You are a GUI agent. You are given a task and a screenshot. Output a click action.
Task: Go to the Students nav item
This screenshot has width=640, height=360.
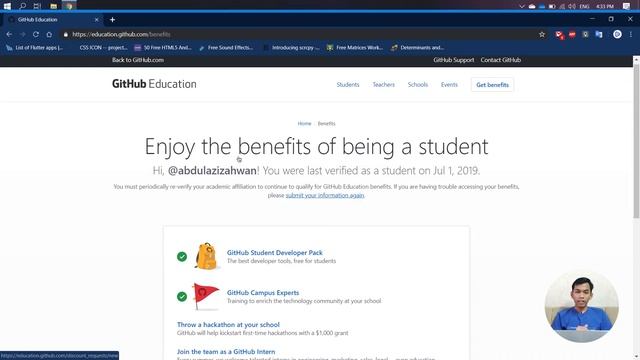pos(348,84)
